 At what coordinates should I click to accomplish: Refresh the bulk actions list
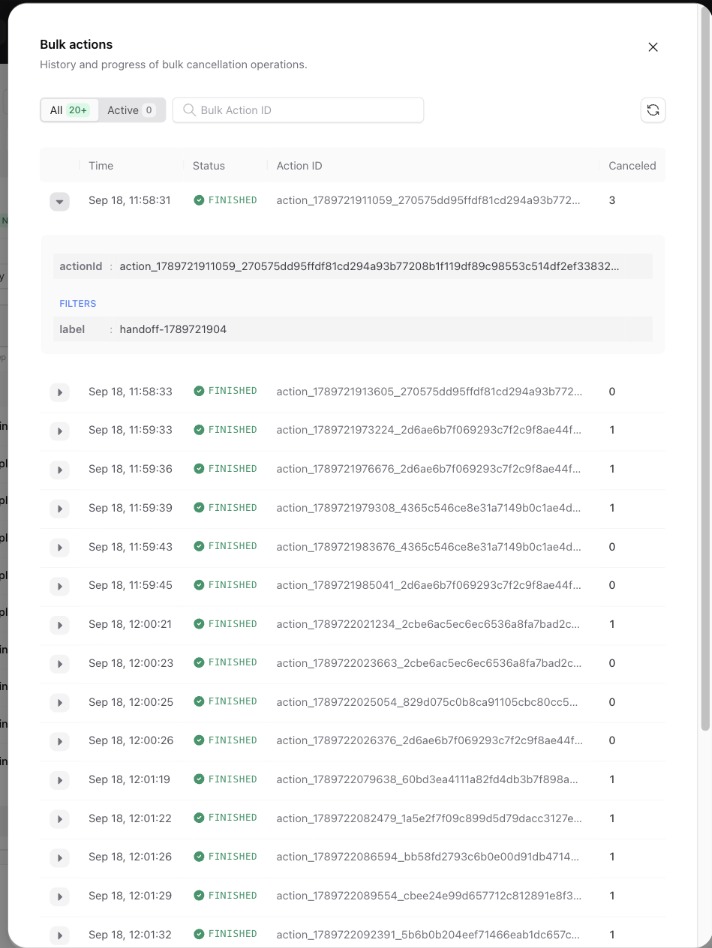[653, 110]
